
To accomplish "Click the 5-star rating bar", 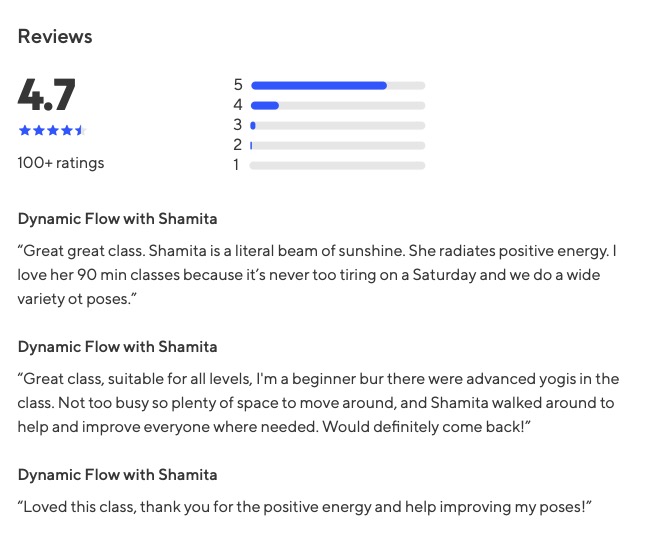I will (337, 85).
